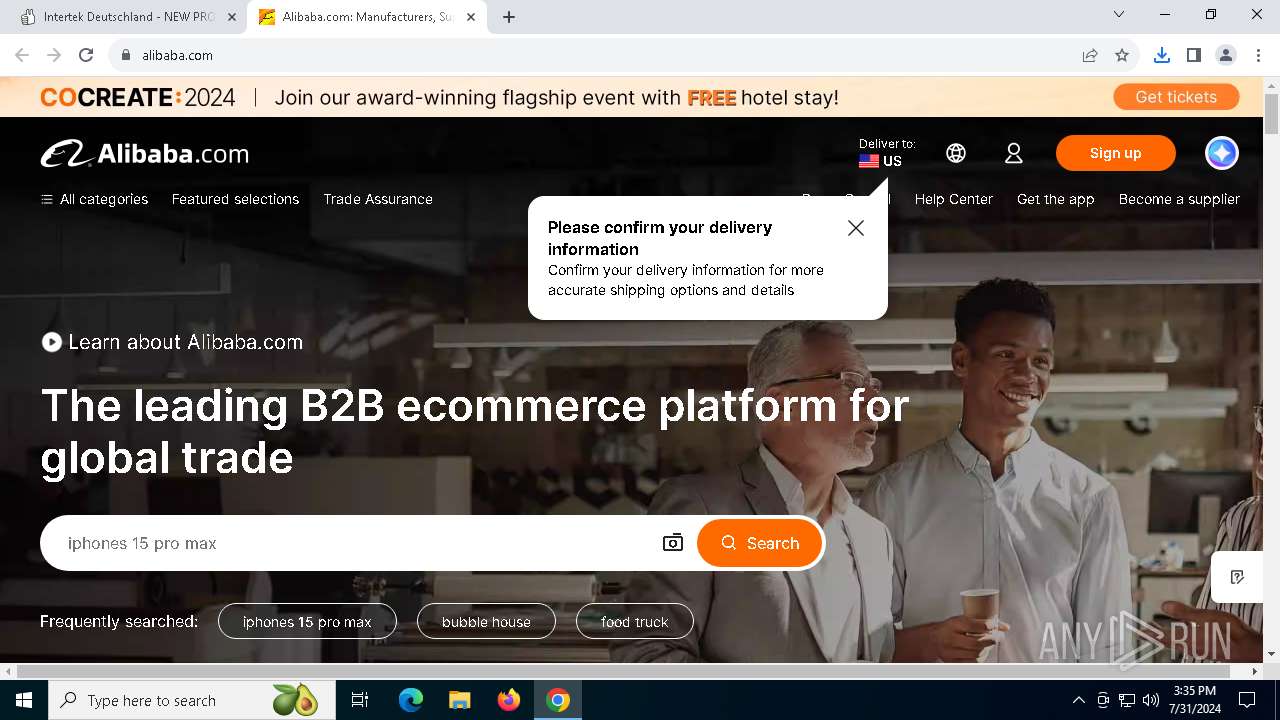Select the bubble house suggestion chip
Image resolution: width=1280 pixels, height=720 pixels.
tap(486, 622)
